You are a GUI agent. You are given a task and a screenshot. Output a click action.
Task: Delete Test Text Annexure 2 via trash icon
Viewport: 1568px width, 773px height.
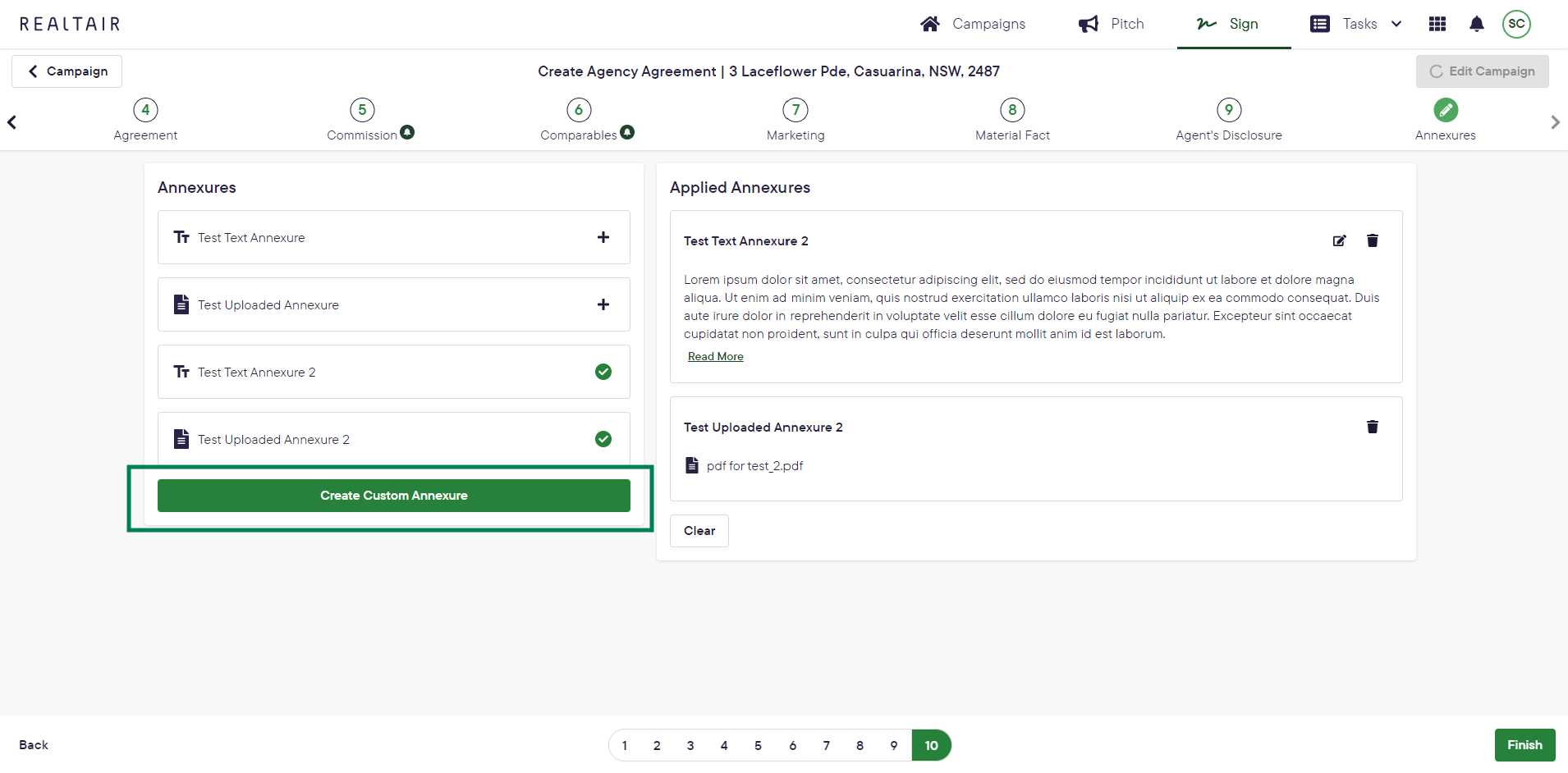[1372, 240]
